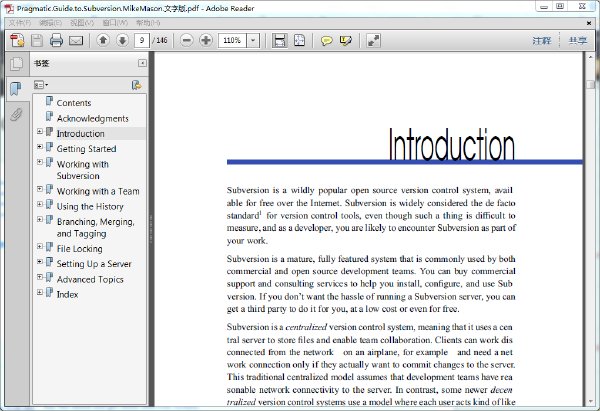Viewport: 600px width, 411px height.
Task: Open the bookmark options menu
Action: [x=41, y=85]
